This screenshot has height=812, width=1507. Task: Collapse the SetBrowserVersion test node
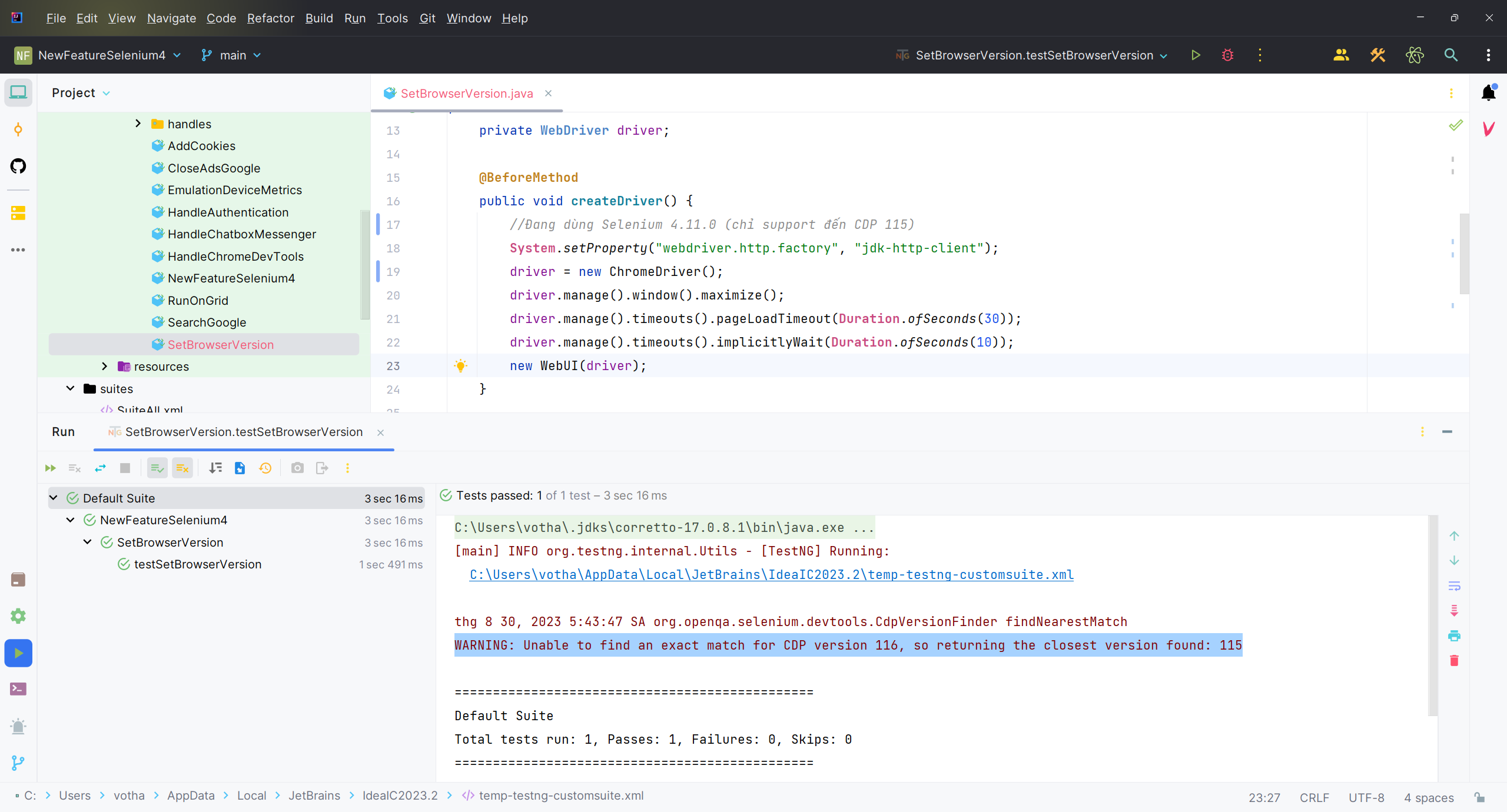tap(88, 542)
